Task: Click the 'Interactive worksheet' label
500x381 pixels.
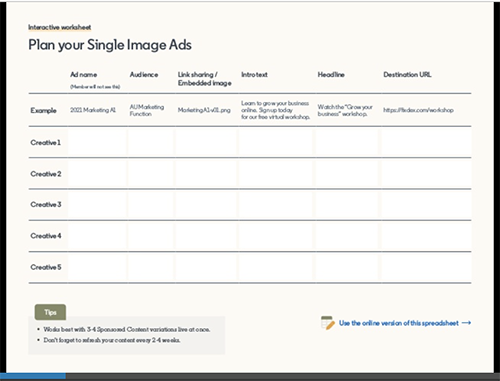Action: pos(60,27)
